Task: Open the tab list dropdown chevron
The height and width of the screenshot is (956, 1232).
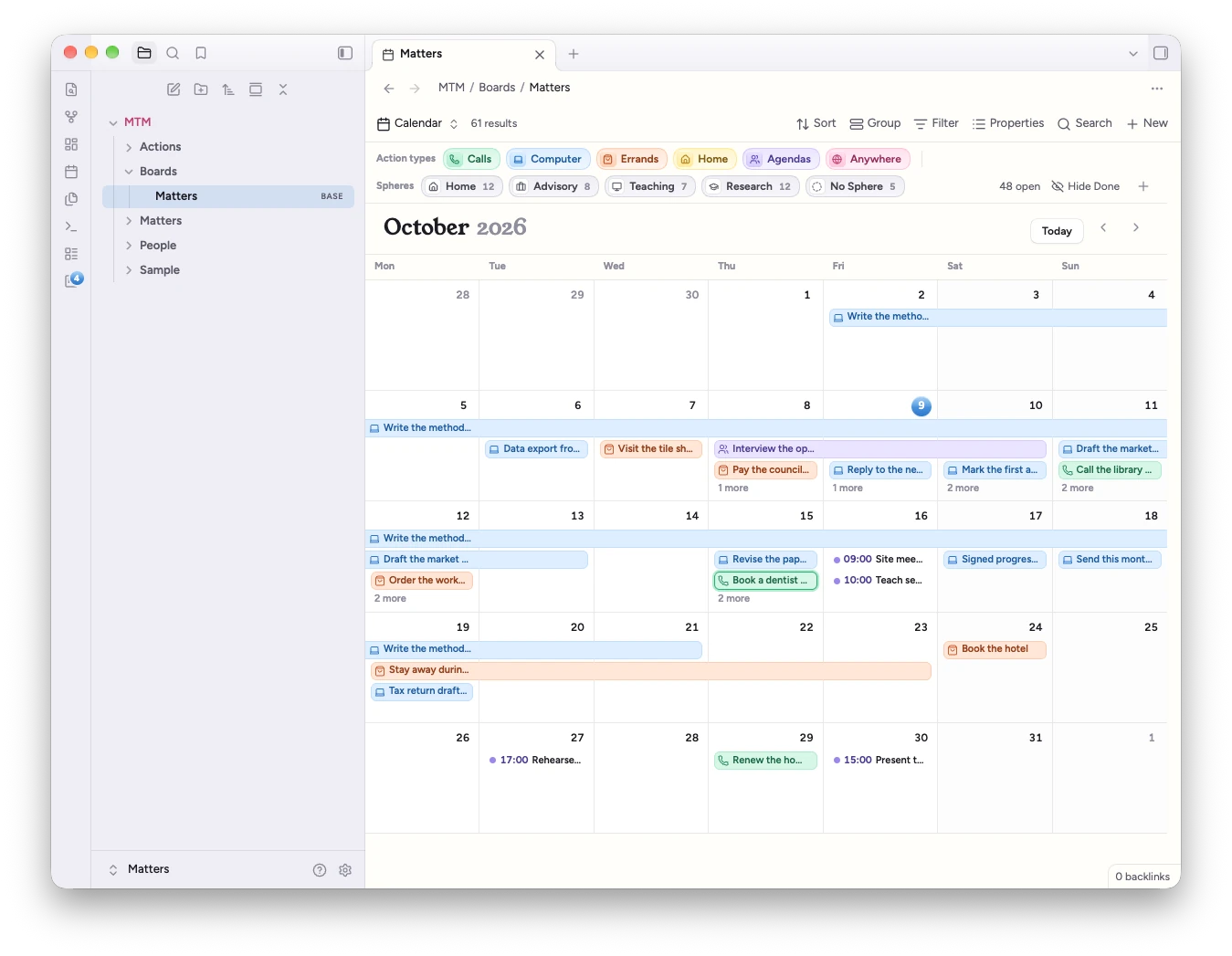Action: coord(1133,54)
